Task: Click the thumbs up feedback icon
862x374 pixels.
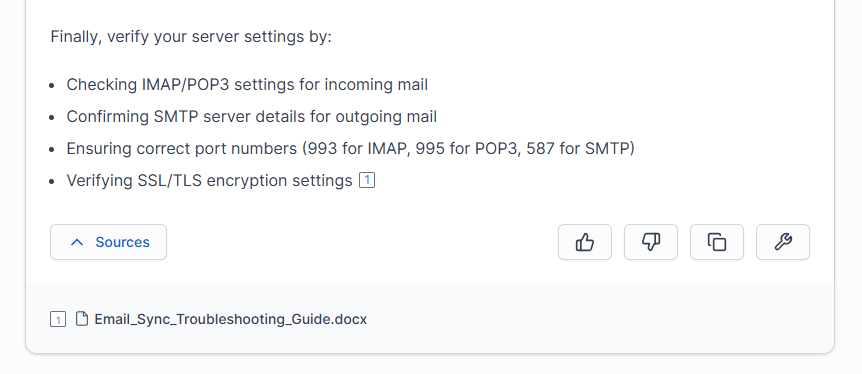Action: point(584,242)
